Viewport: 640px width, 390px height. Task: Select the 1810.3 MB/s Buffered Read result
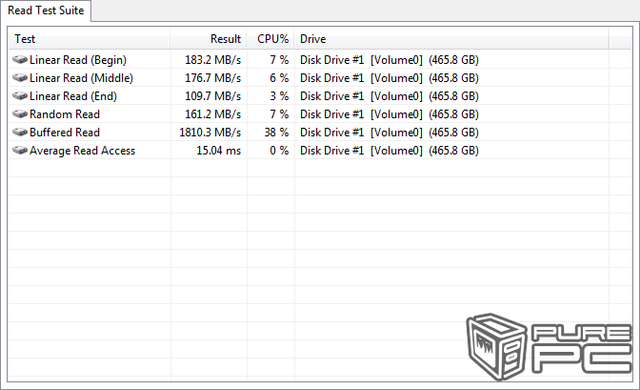pos(210,133)
